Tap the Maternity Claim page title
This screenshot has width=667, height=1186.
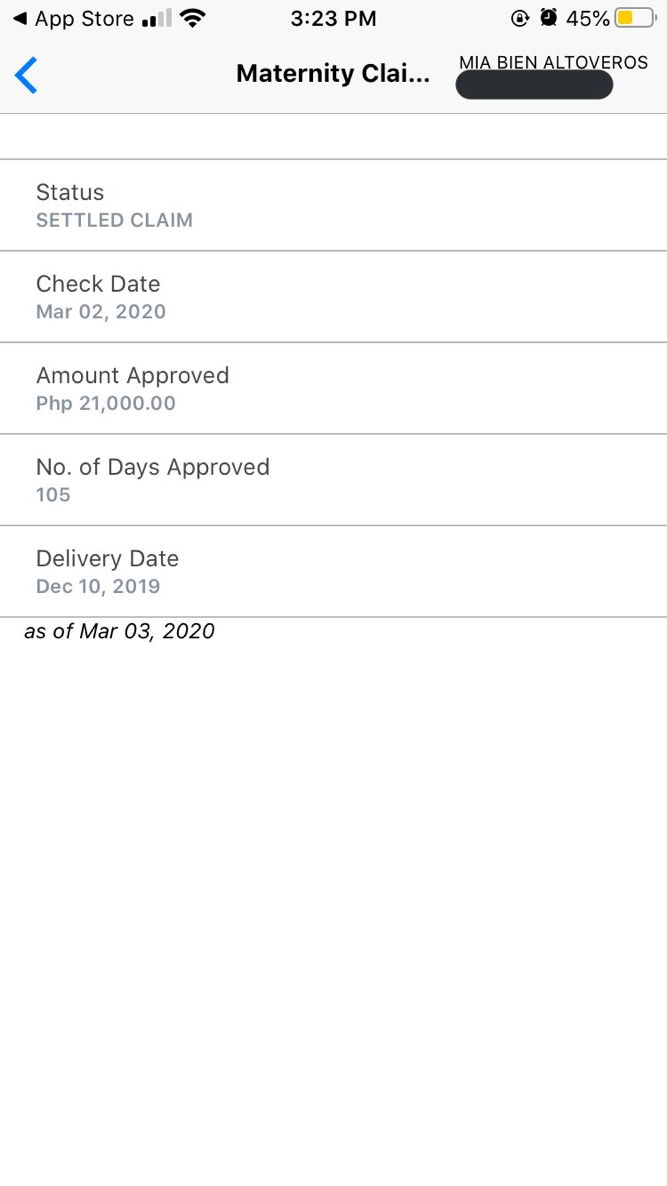pyautogui.click(x=333, y=74)
